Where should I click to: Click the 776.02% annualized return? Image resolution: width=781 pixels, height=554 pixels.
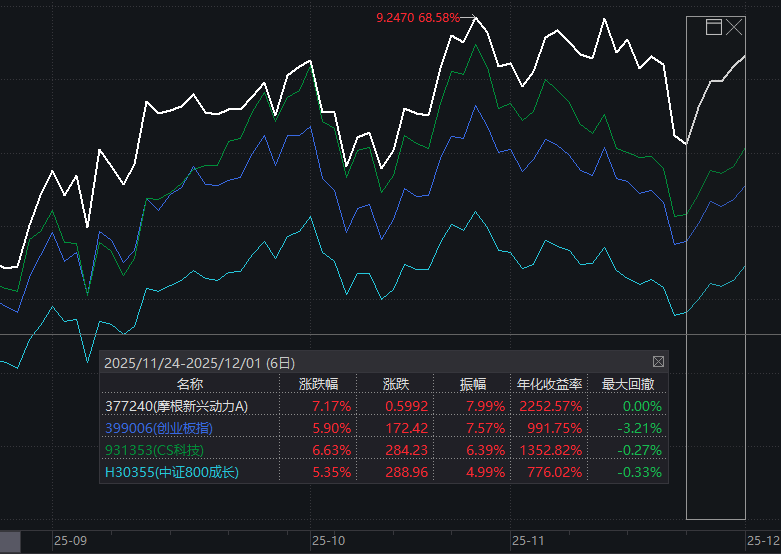555,472
